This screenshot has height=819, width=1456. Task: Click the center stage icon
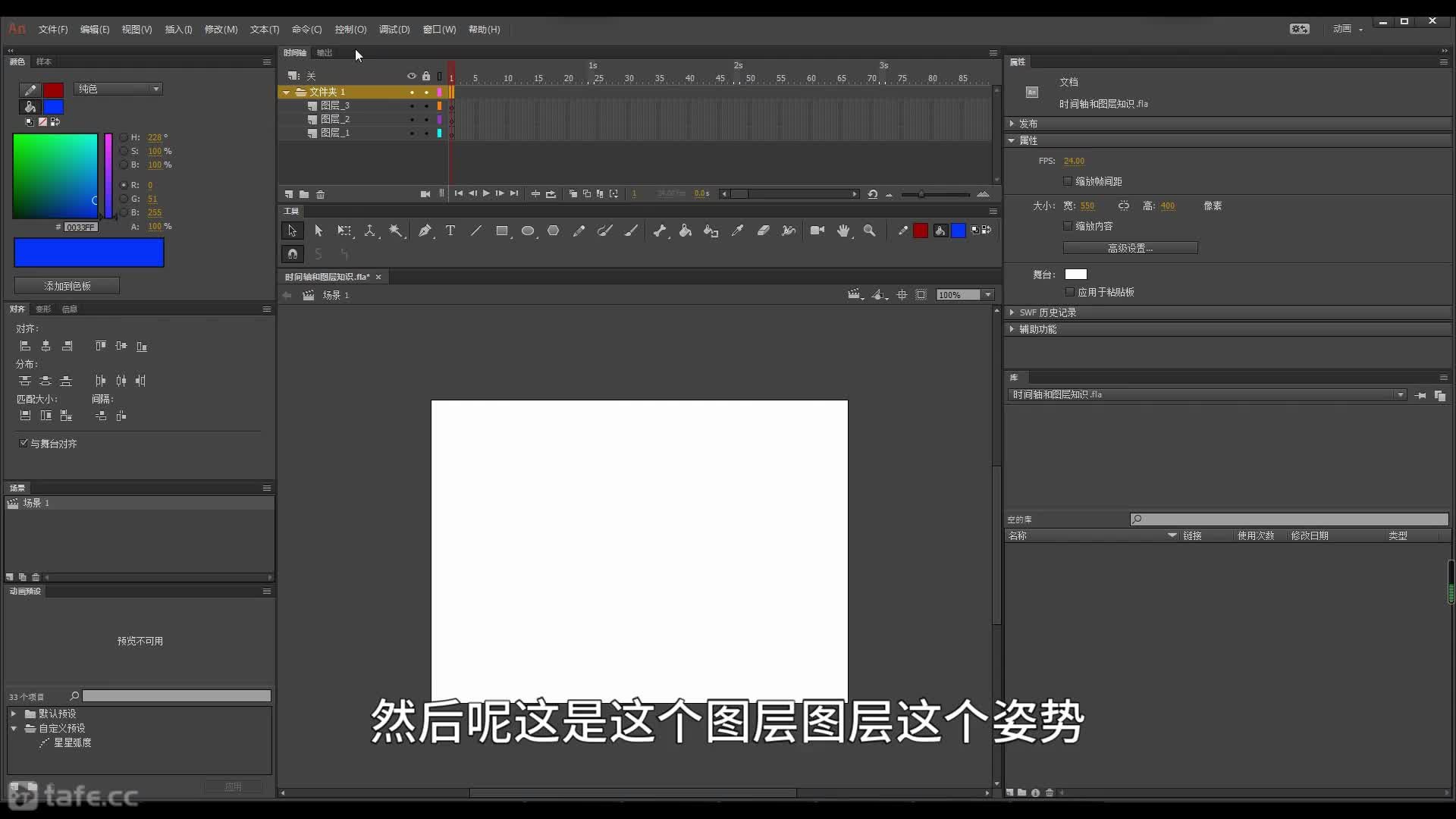click(x=902, y=295)
